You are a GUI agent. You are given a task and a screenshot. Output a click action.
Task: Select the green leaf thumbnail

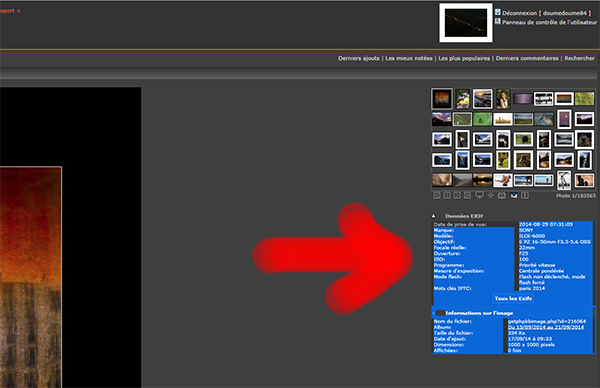(x=482, y=119)
